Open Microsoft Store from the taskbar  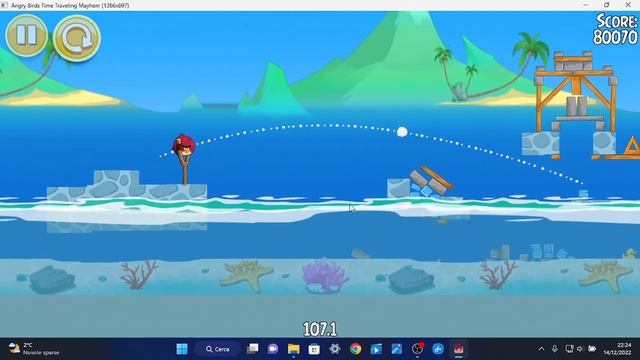tap(314, 349)
